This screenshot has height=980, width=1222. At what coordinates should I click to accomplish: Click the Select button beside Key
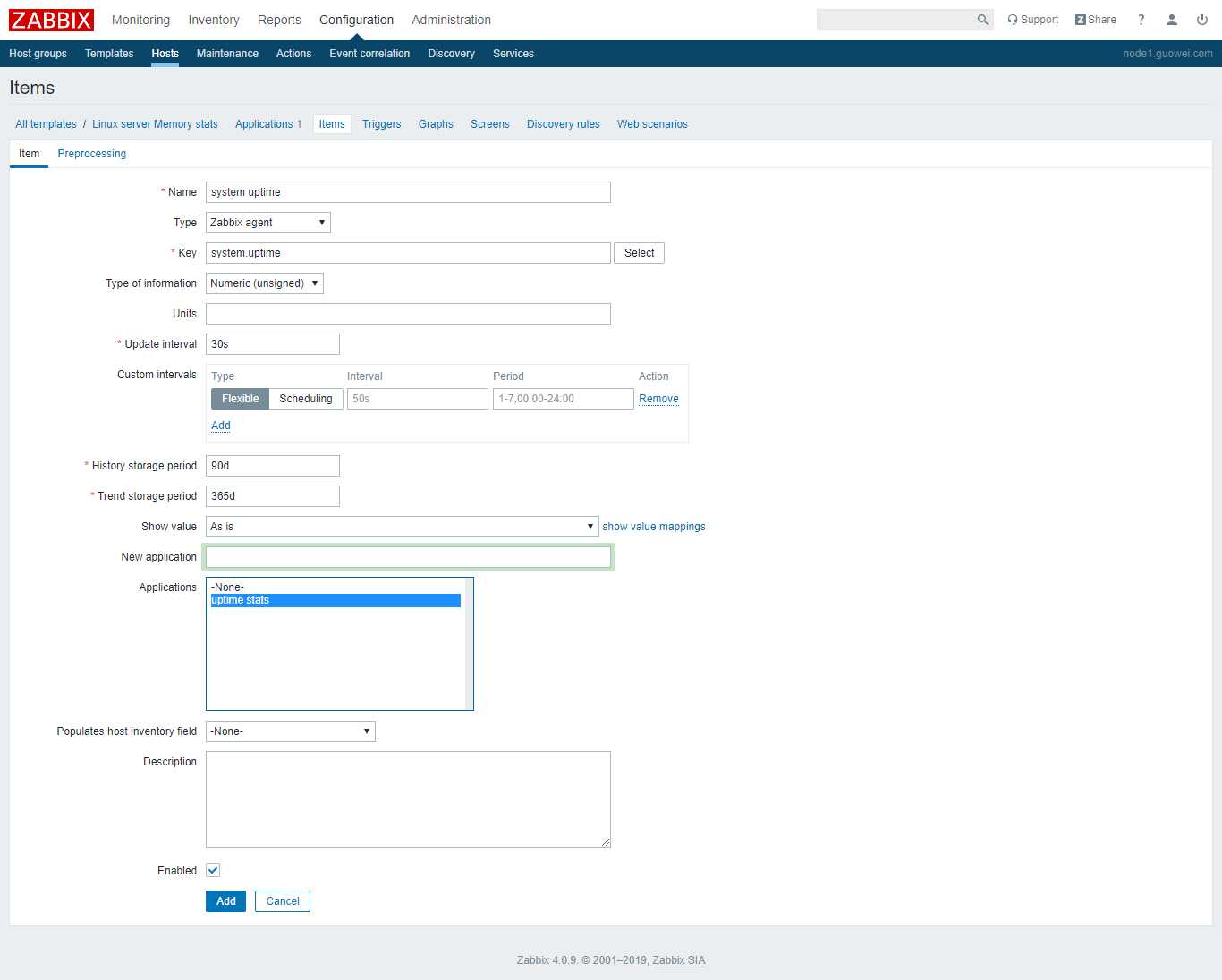pos(639,253)
